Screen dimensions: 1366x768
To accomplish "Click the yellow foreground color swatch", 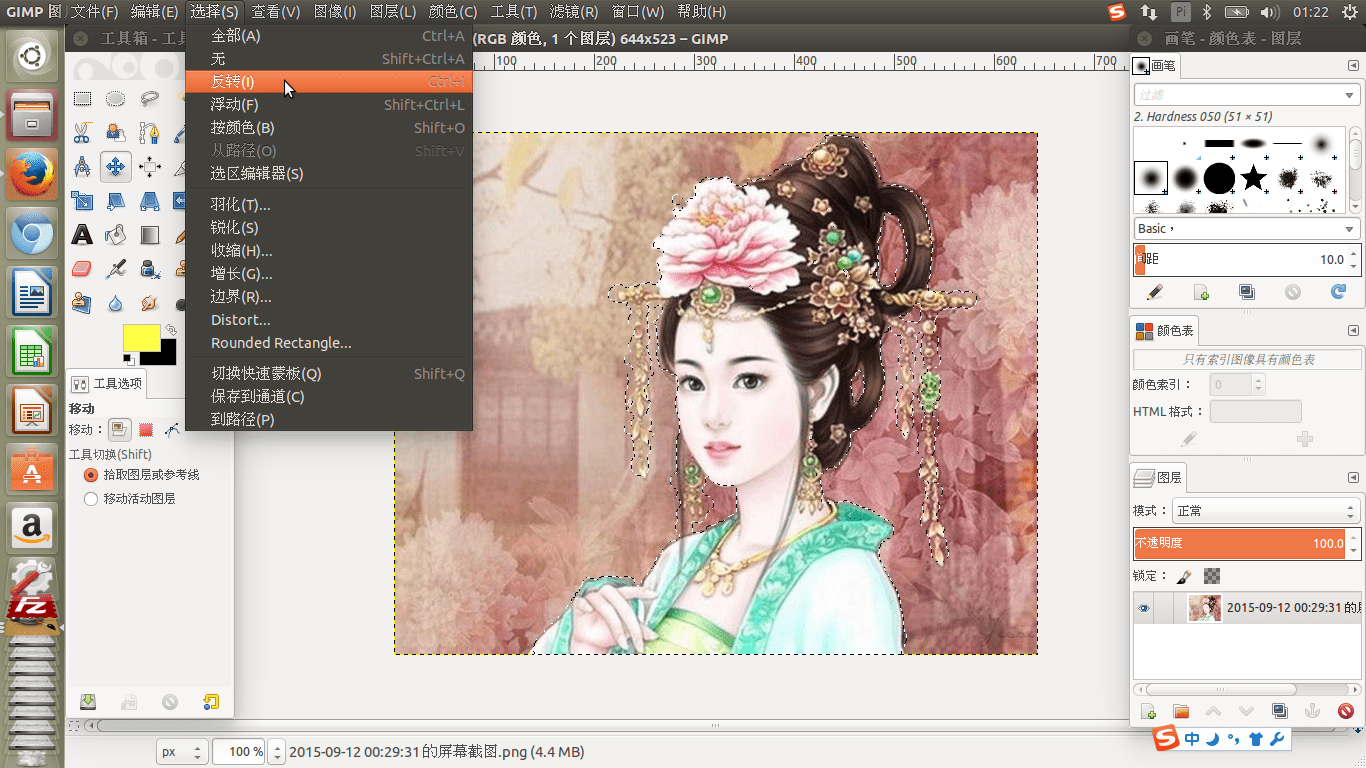I will click(140, 337).
